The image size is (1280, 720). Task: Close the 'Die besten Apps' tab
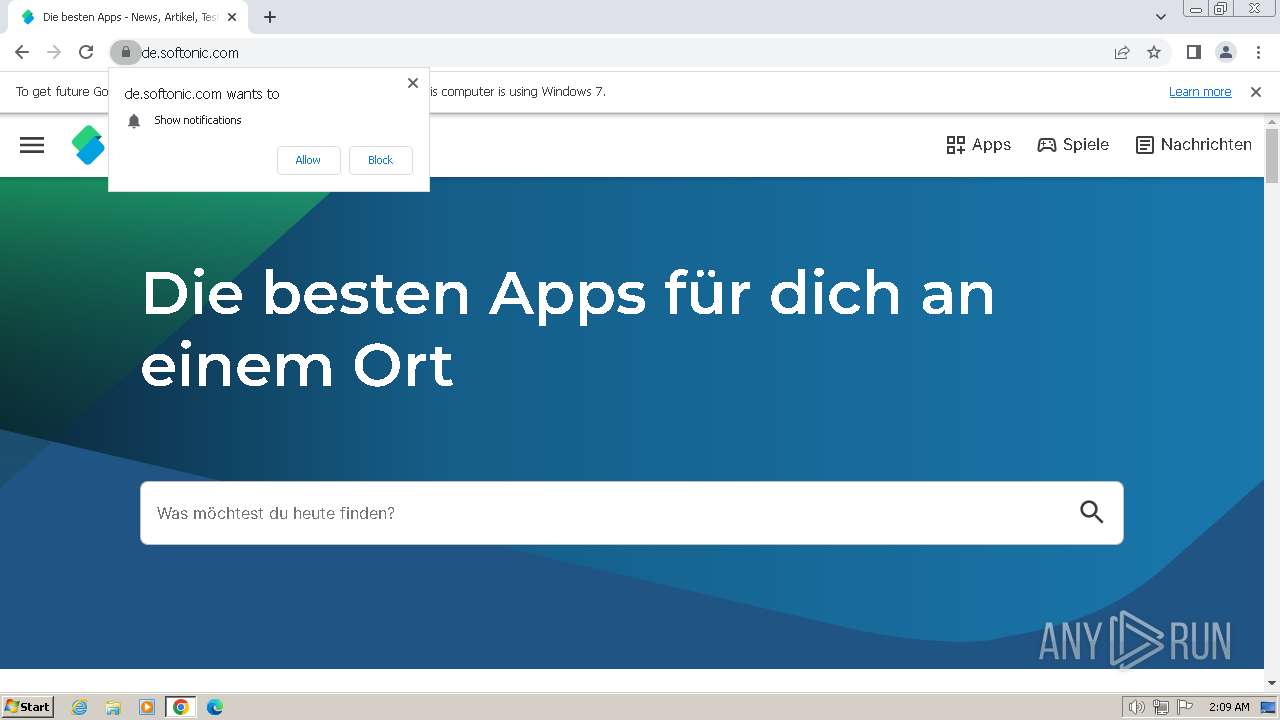point(232,17)
